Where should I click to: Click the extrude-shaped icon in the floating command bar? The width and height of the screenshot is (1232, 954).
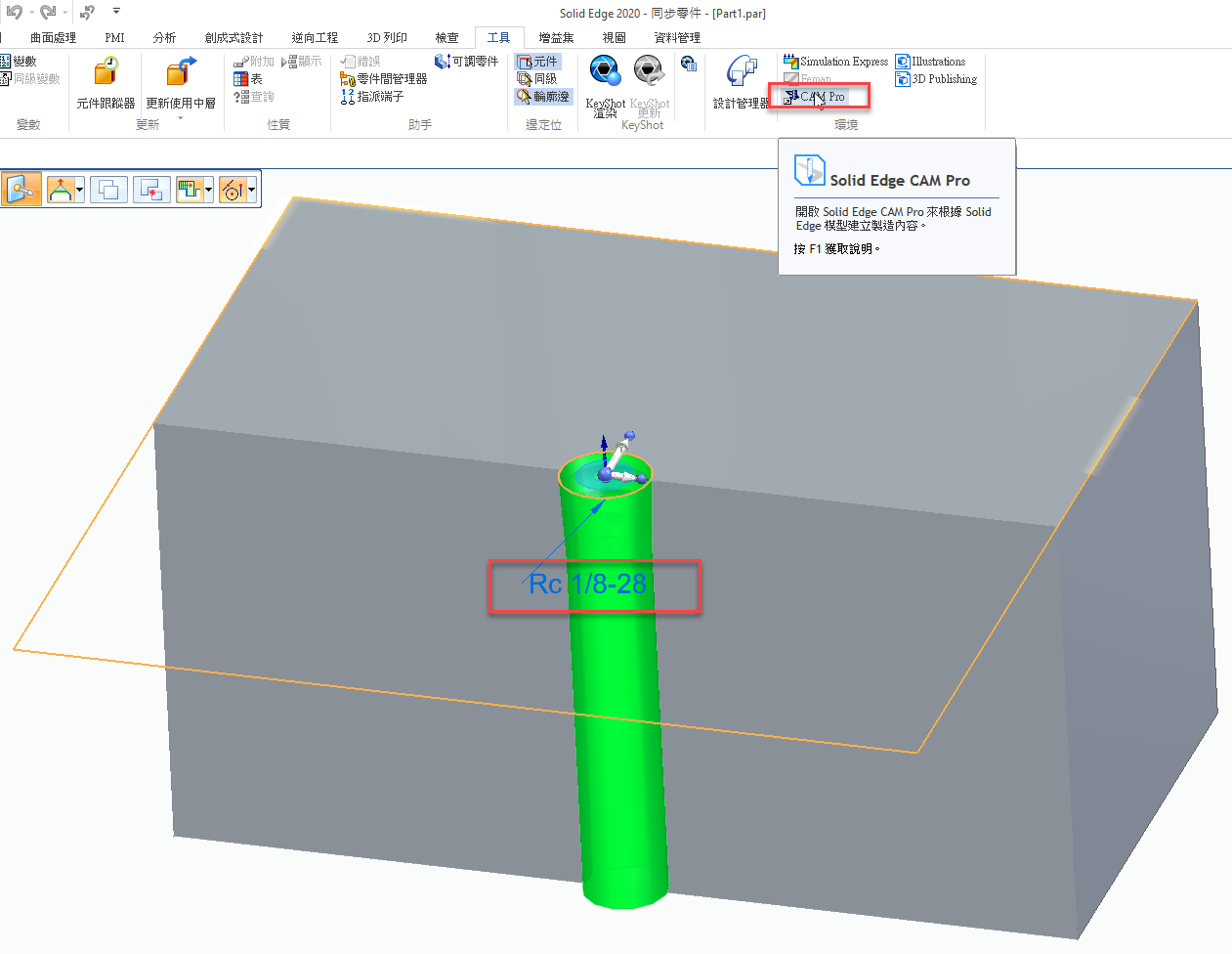point(61,189)
